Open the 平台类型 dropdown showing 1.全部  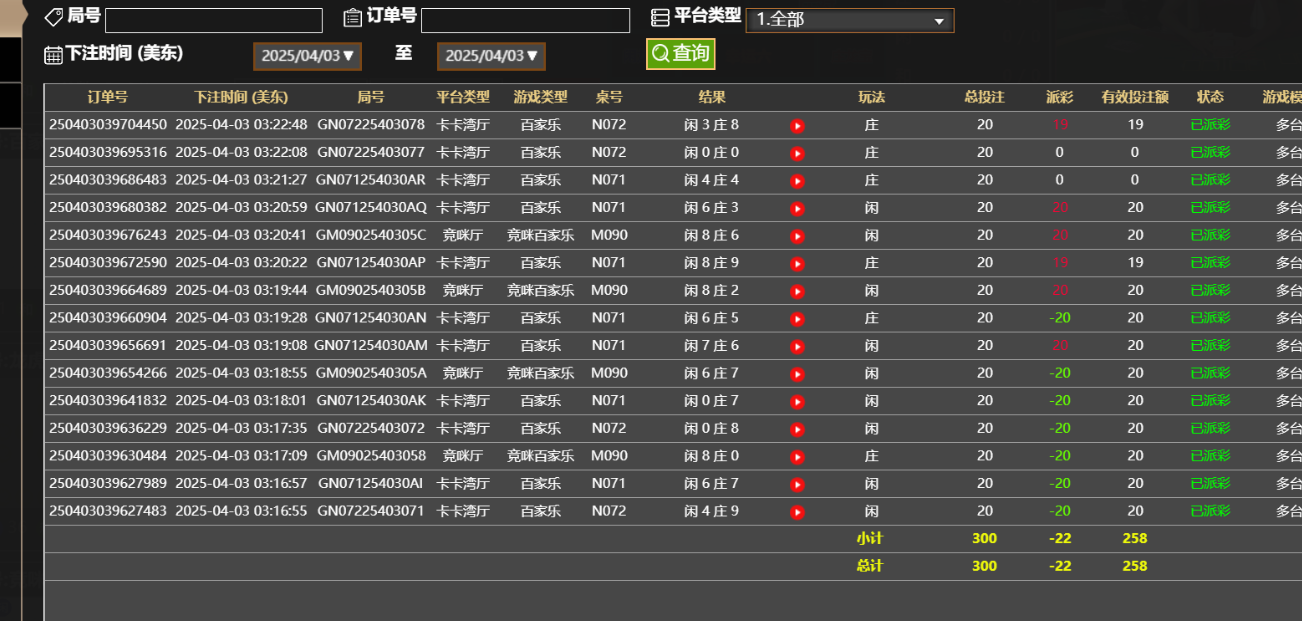point(849,20)
